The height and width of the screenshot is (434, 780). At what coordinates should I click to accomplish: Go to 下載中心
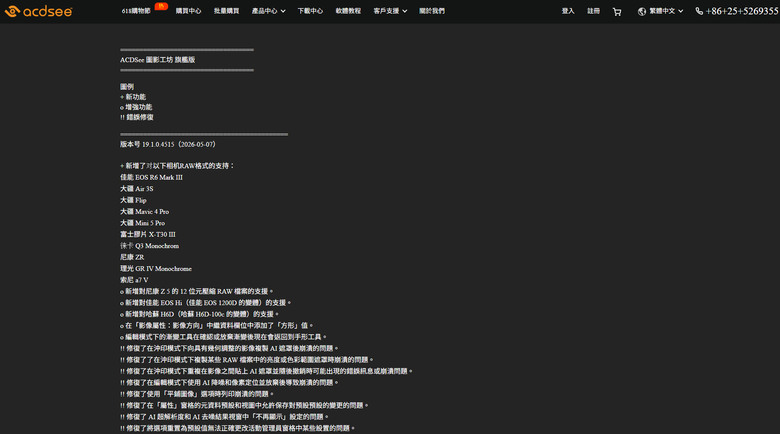point(310,11)
